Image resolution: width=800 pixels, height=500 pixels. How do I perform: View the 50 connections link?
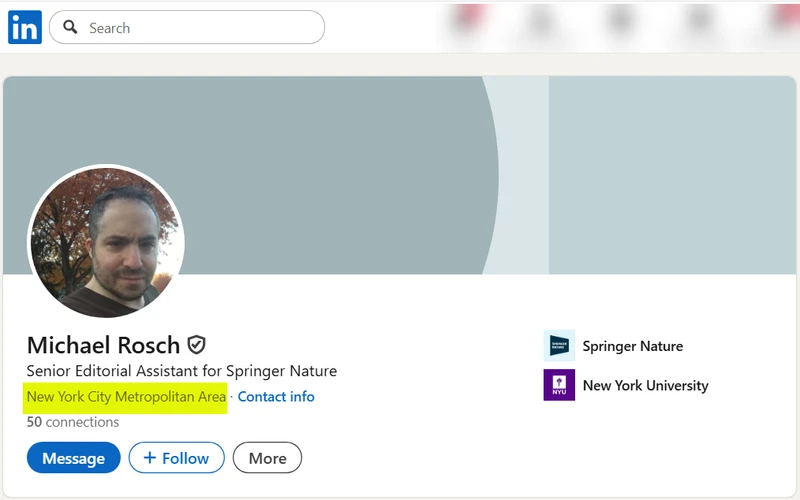[x=73, y=422]
